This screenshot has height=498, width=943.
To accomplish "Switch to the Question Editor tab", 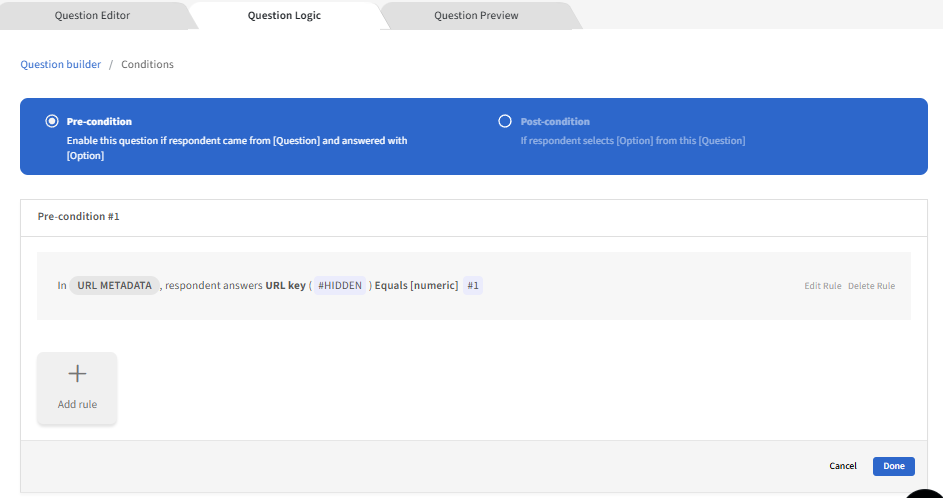I will click(94, 16).
